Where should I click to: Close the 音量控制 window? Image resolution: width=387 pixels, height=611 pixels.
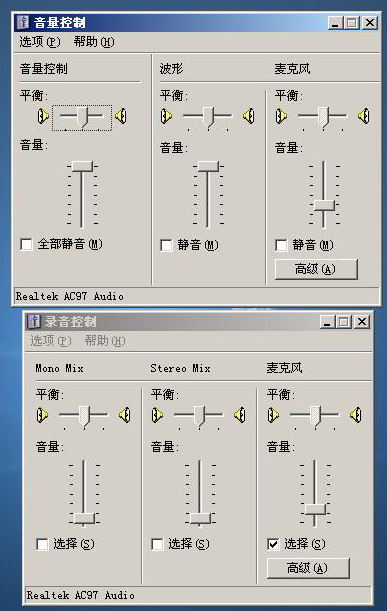click(x=370, y=23)
